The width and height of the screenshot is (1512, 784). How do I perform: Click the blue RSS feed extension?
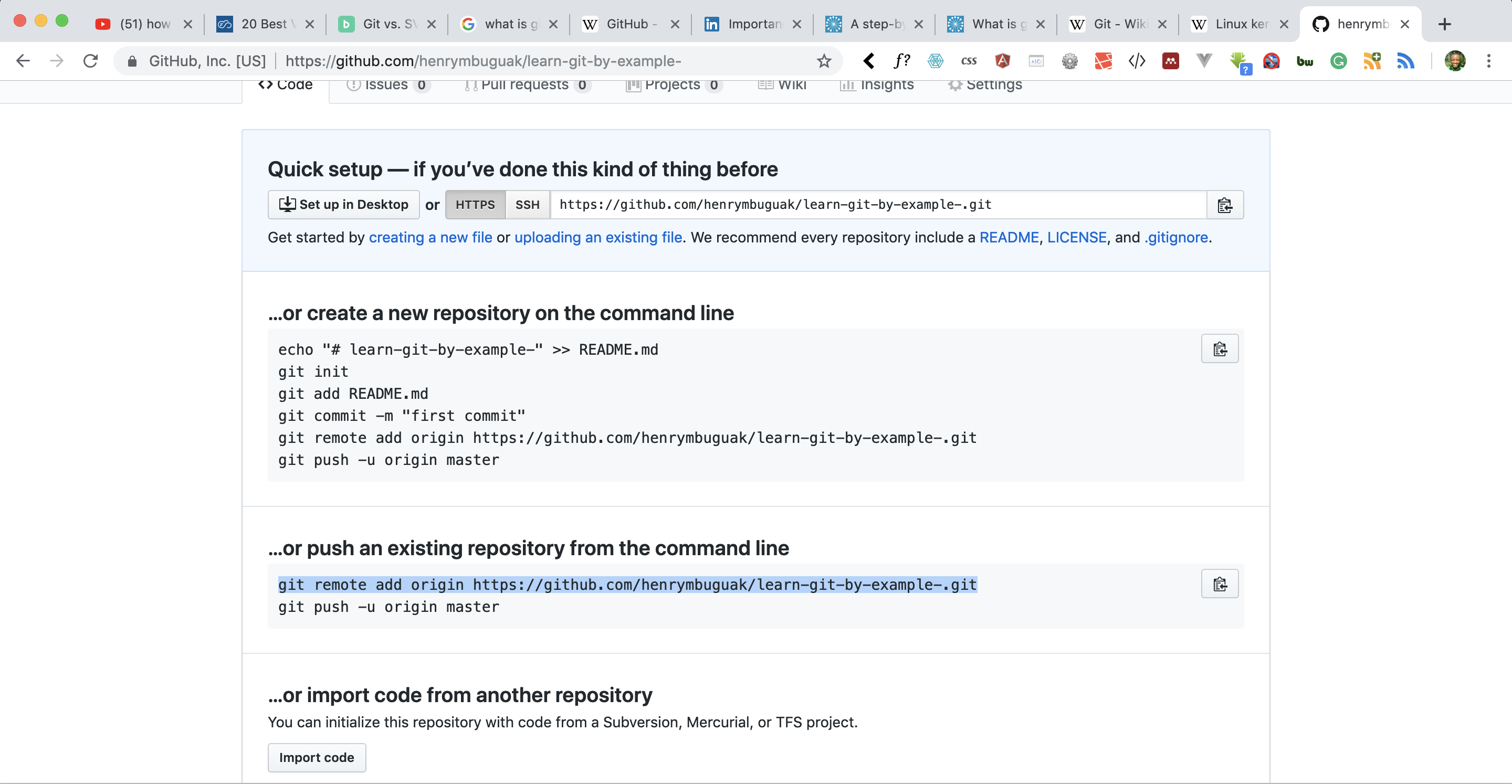click(x=1406, y=61)
